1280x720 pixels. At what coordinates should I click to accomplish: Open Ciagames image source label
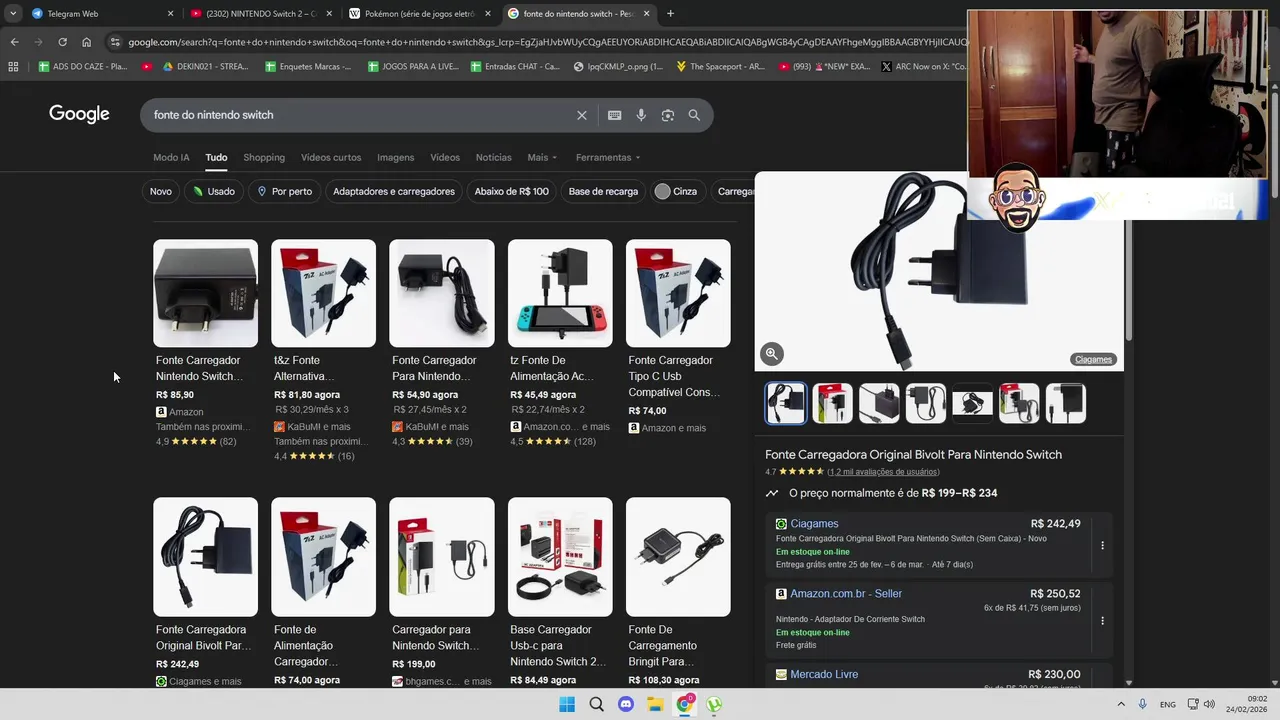[x=1093, y=359]
